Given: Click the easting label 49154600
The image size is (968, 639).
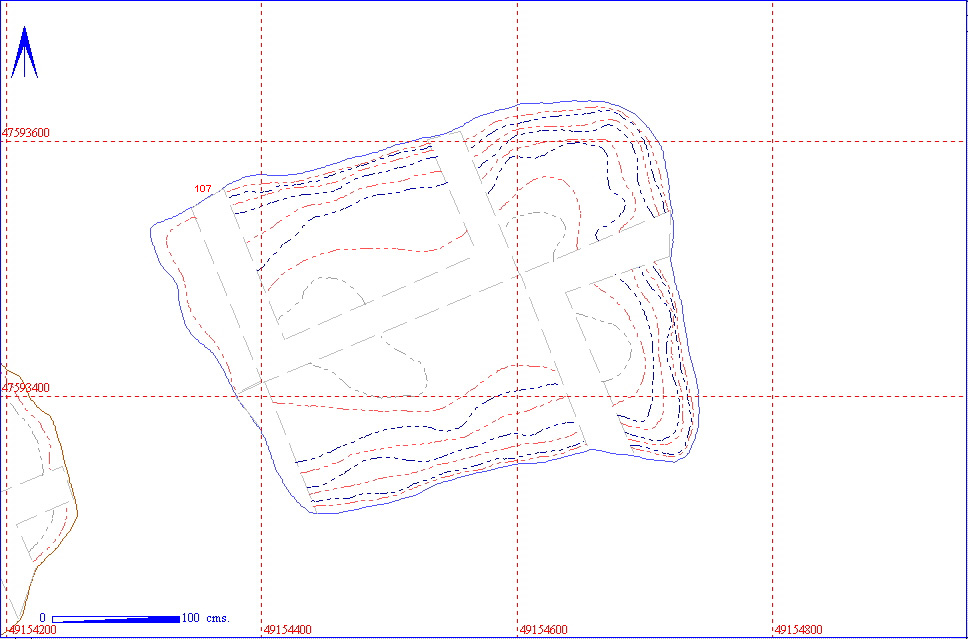Looking at the screenshot, I should tap(543, 630).
